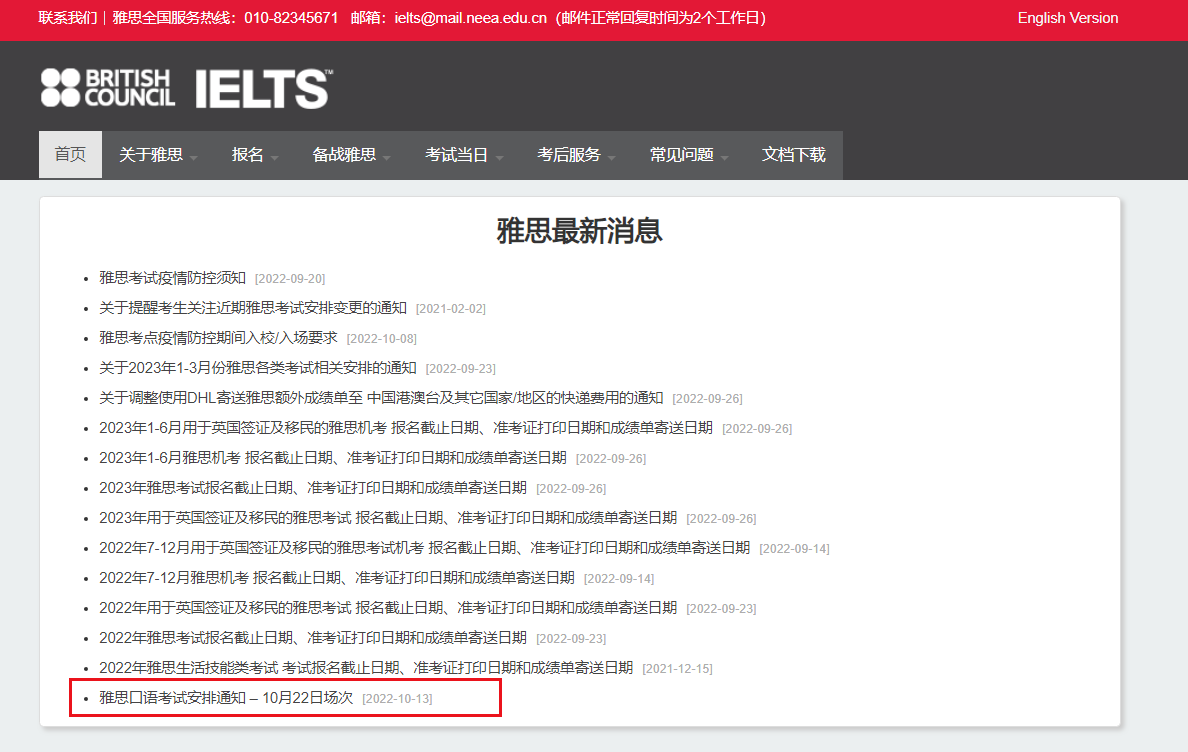Open the 报名 menu
Image resolution: width=1188 pixels, height=752 pixels.
pyautogui.click(x=247, y=154)
